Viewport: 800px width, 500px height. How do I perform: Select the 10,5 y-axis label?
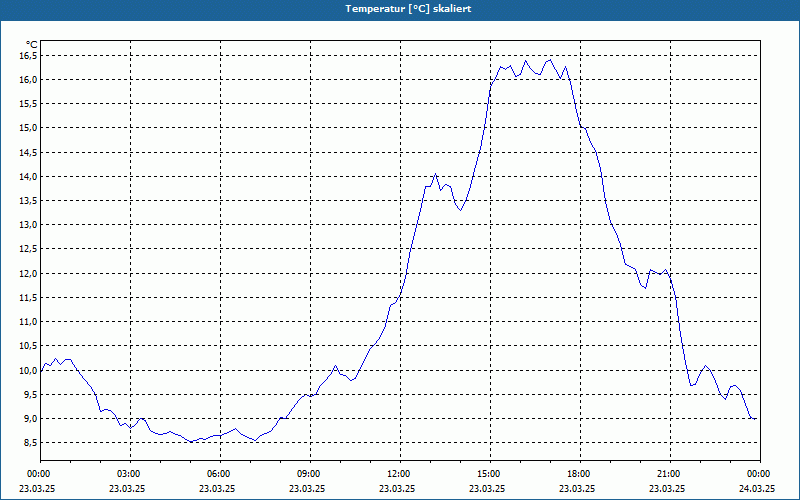click(x=29, y=346)
